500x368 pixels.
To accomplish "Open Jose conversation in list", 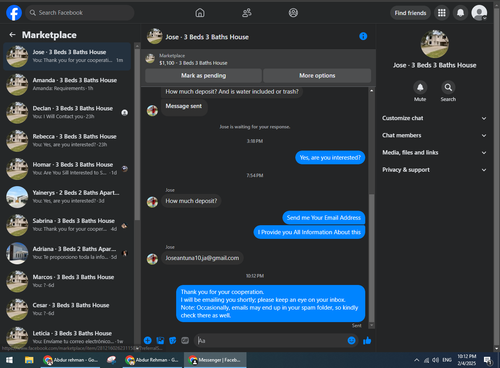I will [x=67, y=56].
